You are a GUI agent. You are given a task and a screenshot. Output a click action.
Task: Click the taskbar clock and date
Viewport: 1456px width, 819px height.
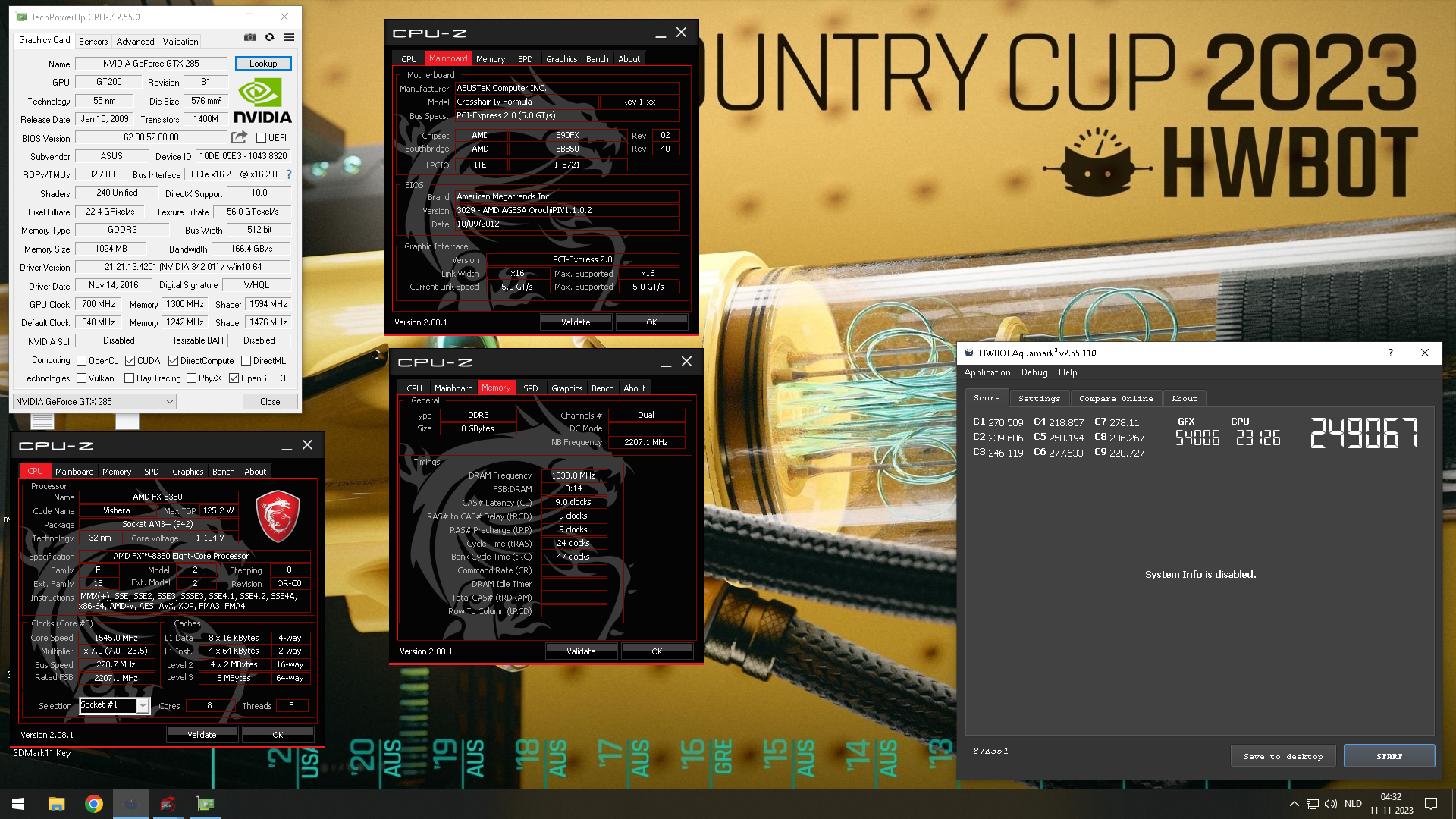(1391, 804)
